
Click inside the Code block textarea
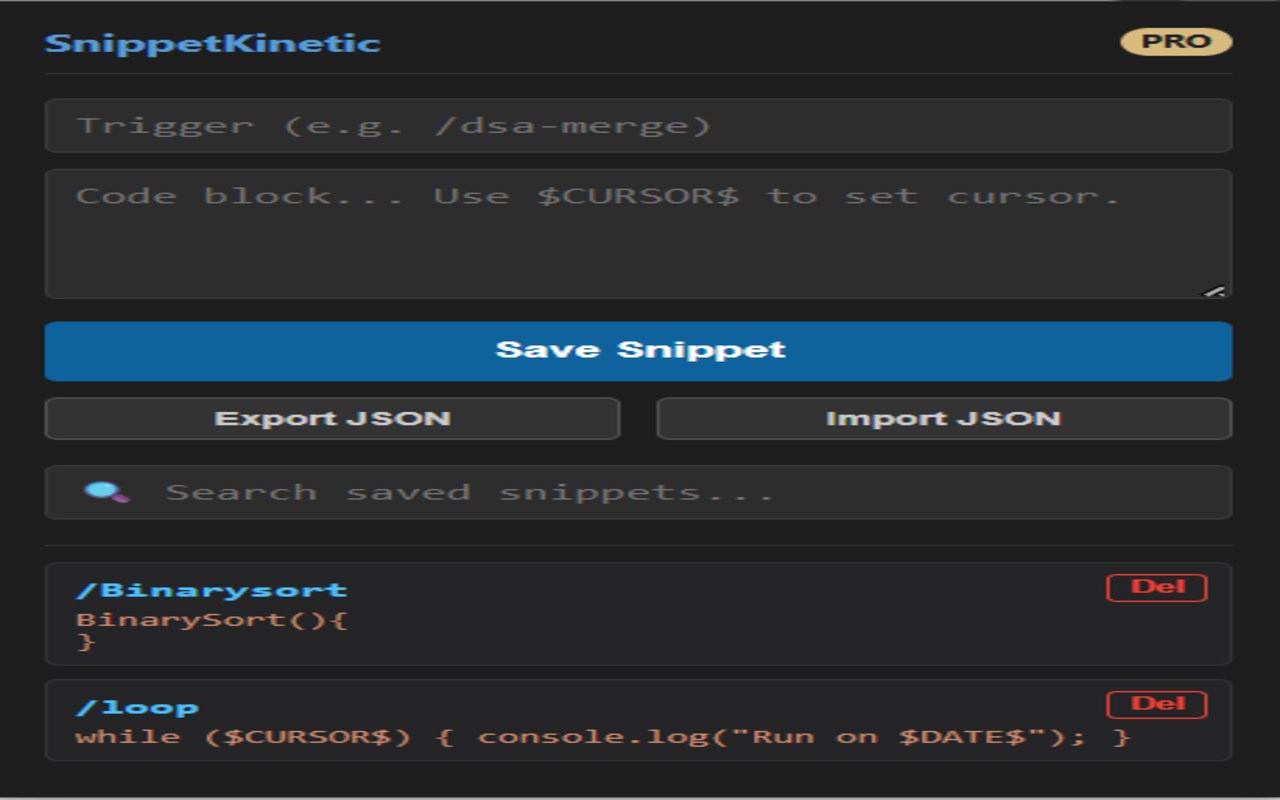pyautogui.click(x=638, y=234)
